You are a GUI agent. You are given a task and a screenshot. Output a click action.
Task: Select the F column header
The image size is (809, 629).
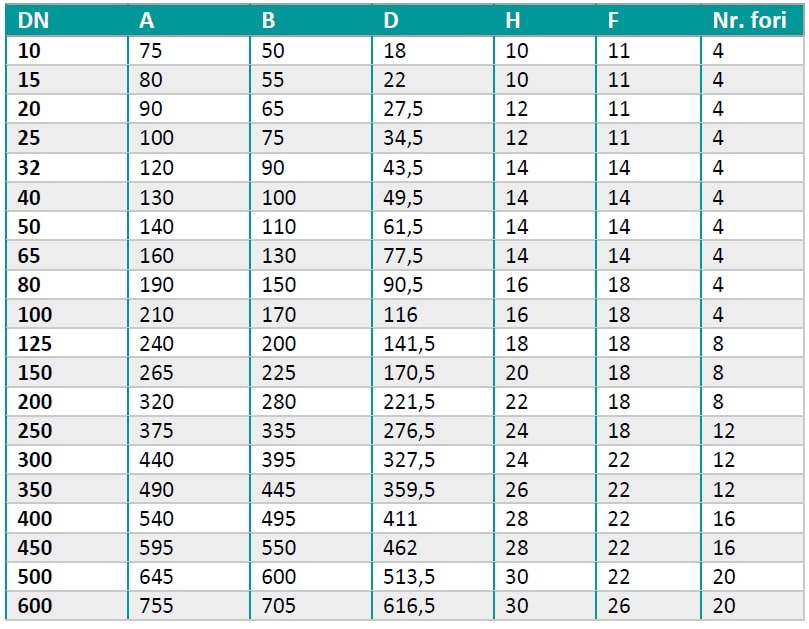pyautogui.click(x=613, y=21)
